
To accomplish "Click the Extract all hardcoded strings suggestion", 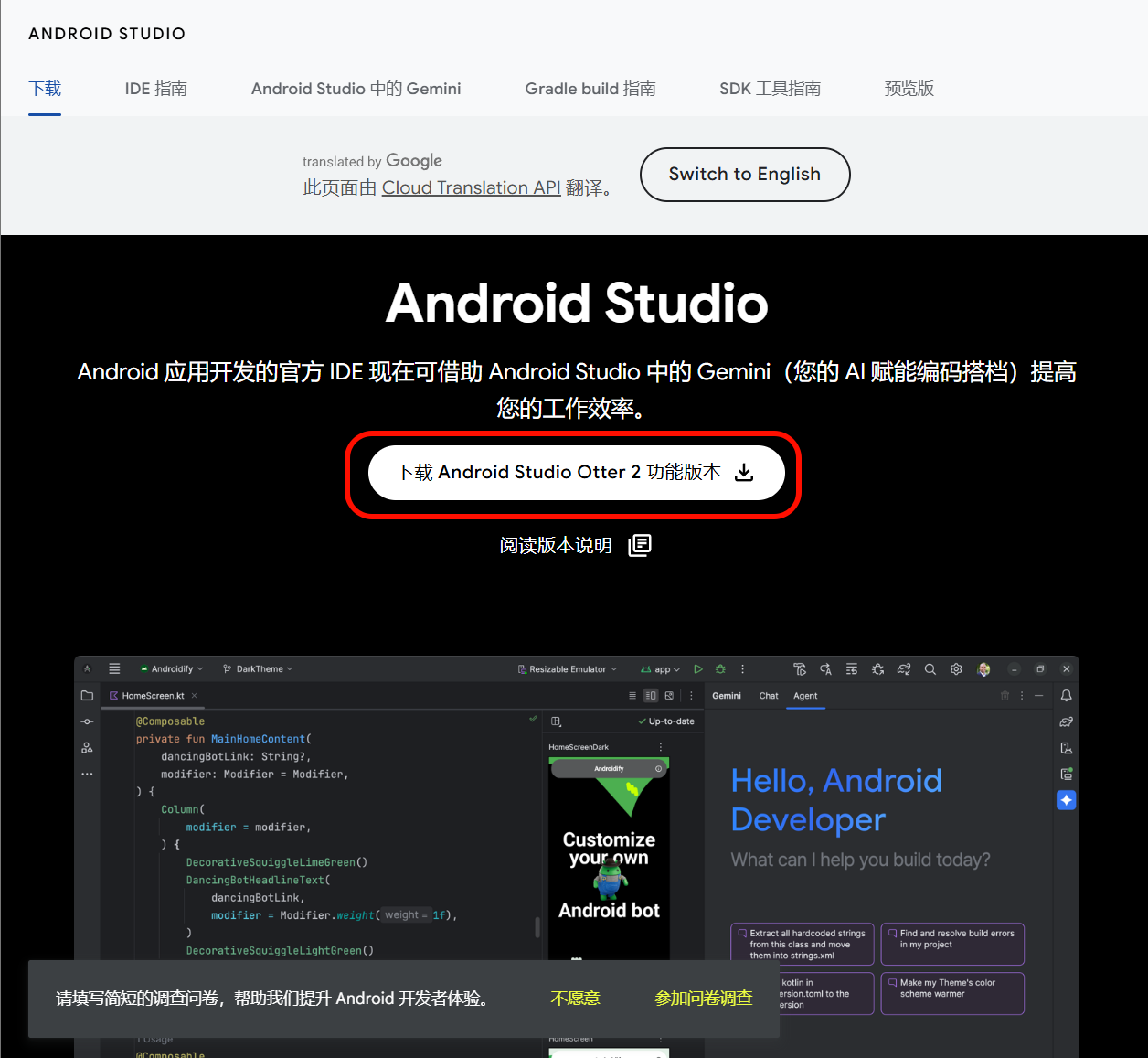I will coord(803,945).
